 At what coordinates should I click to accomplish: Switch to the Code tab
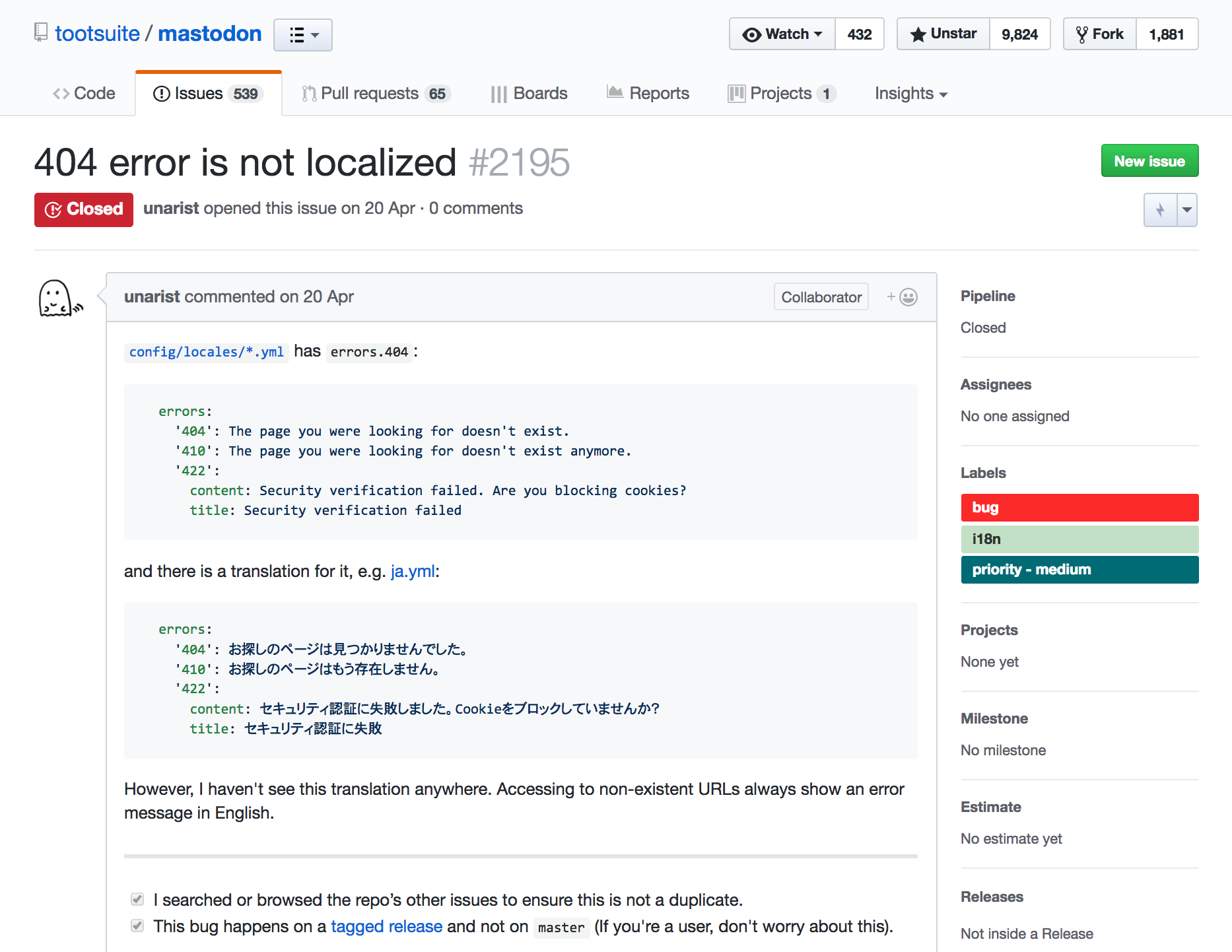tap(84, 94)
